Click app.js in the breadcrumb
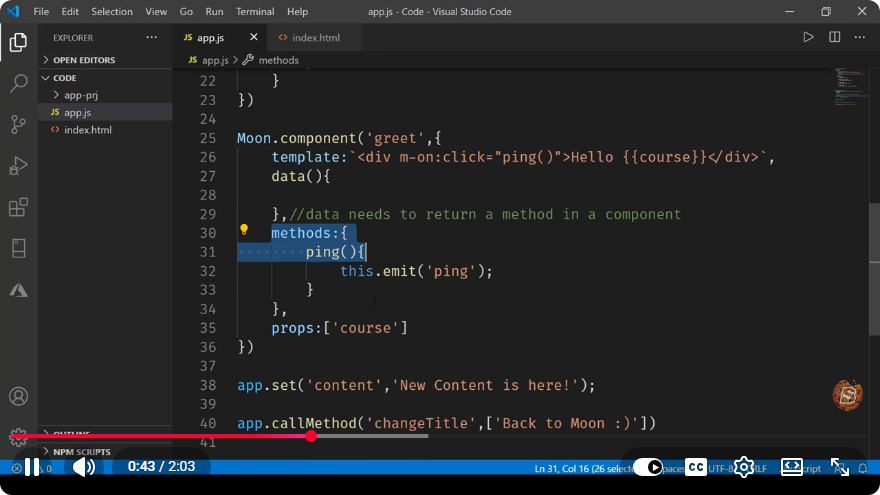The height and width of the screenshot is (495, 880). pos(215,60)
